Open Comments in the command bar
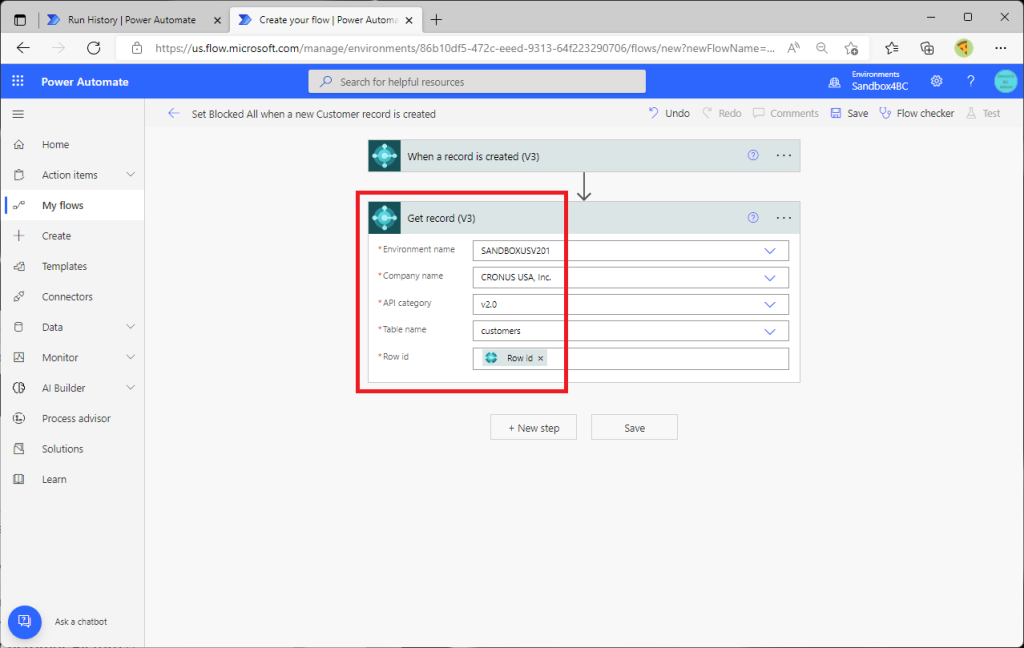This screenshot has width=1024, height=648. tap(786, 113)
